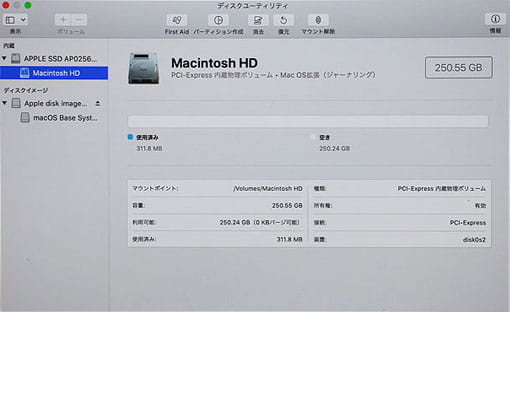The width and height of the screenshot is (510, 397).
Task: Click the 内蔵 sidebar section heading
Action: point(9,46)
